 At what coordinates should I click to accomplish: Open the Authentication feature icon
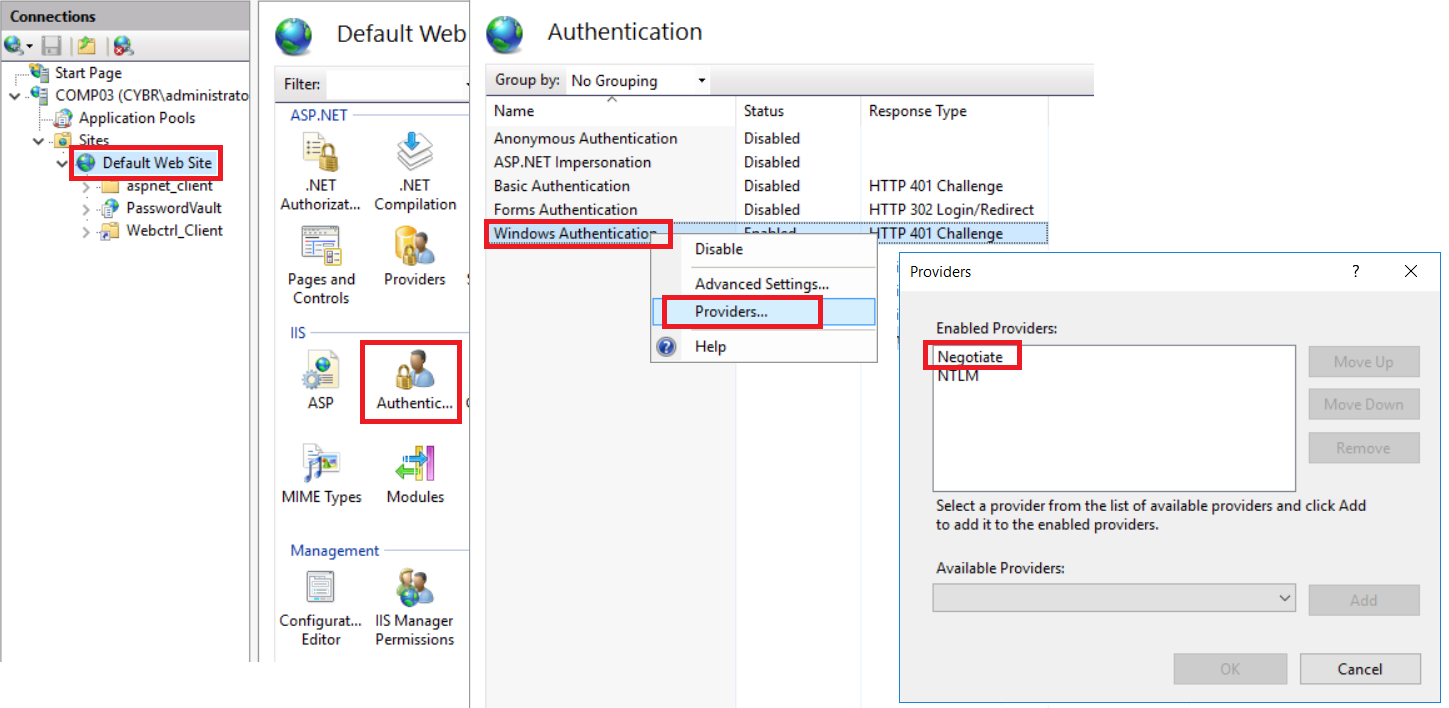coord(412,380)
